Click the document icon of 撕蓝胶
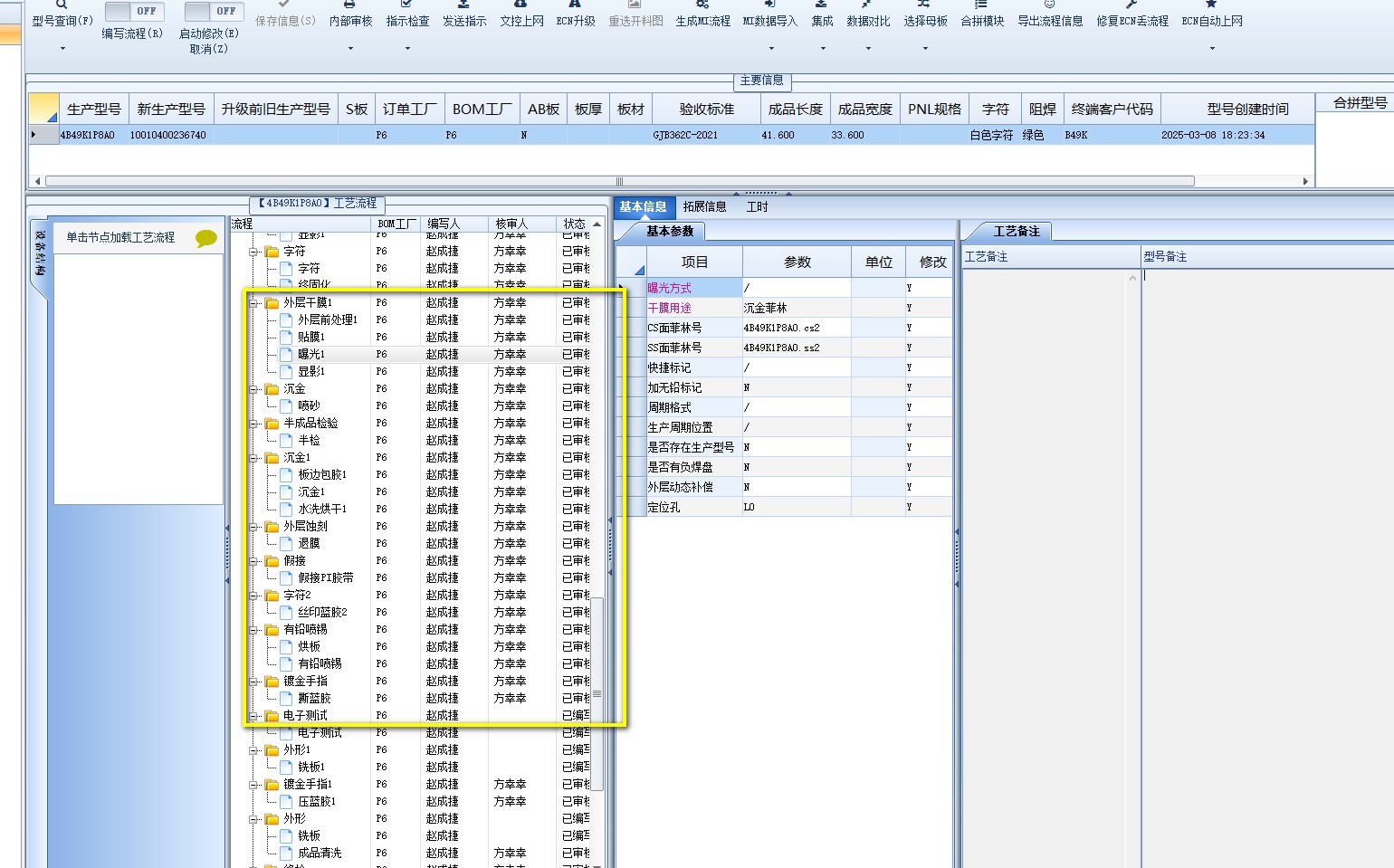Viewport: 1394px width, 868px height. [286, 698]
